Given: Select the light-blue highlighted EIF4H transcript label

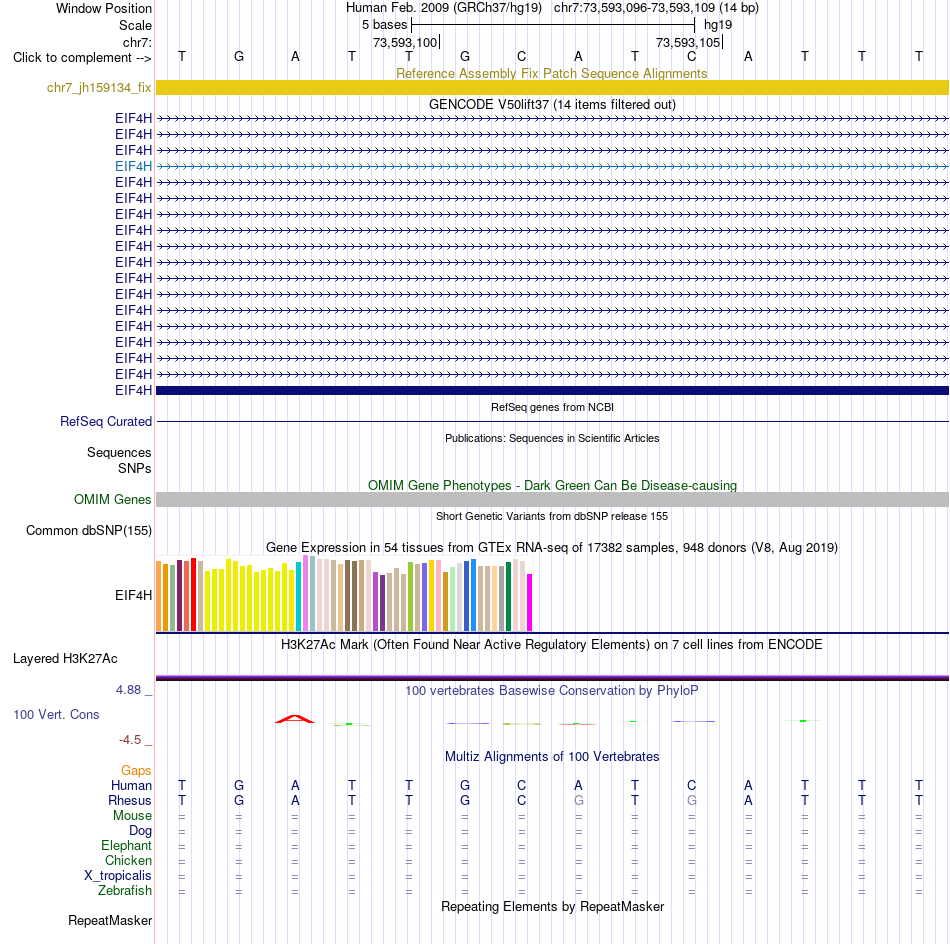Looking at the screenshot, I should coord(133,166).
